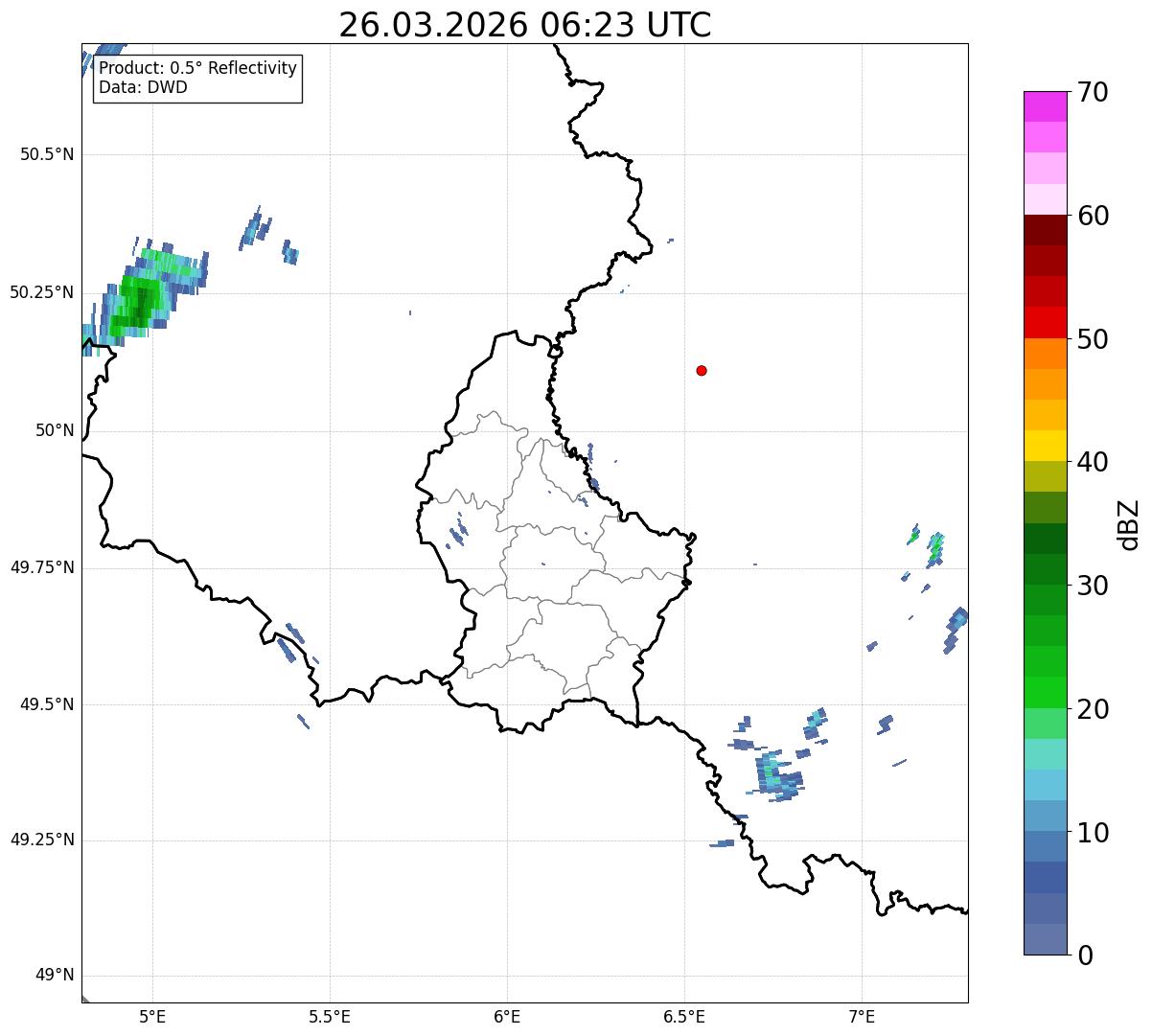Click the '7°E' longitude label
1152x1036 pixels.
coord(862,1016)
